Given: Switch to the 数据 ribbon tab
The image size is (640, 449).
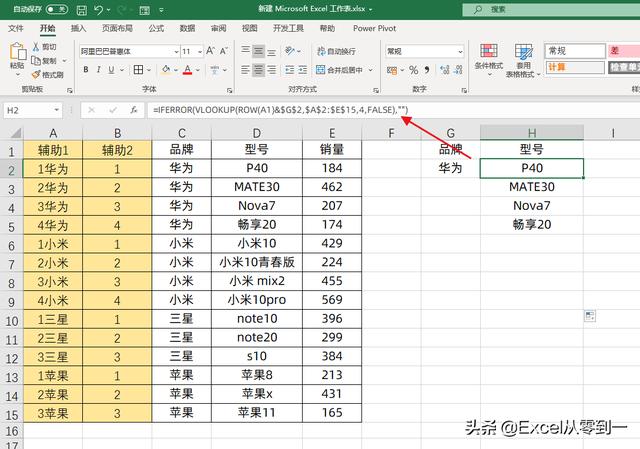Looking at the screenshot, I should coord(187,28).
